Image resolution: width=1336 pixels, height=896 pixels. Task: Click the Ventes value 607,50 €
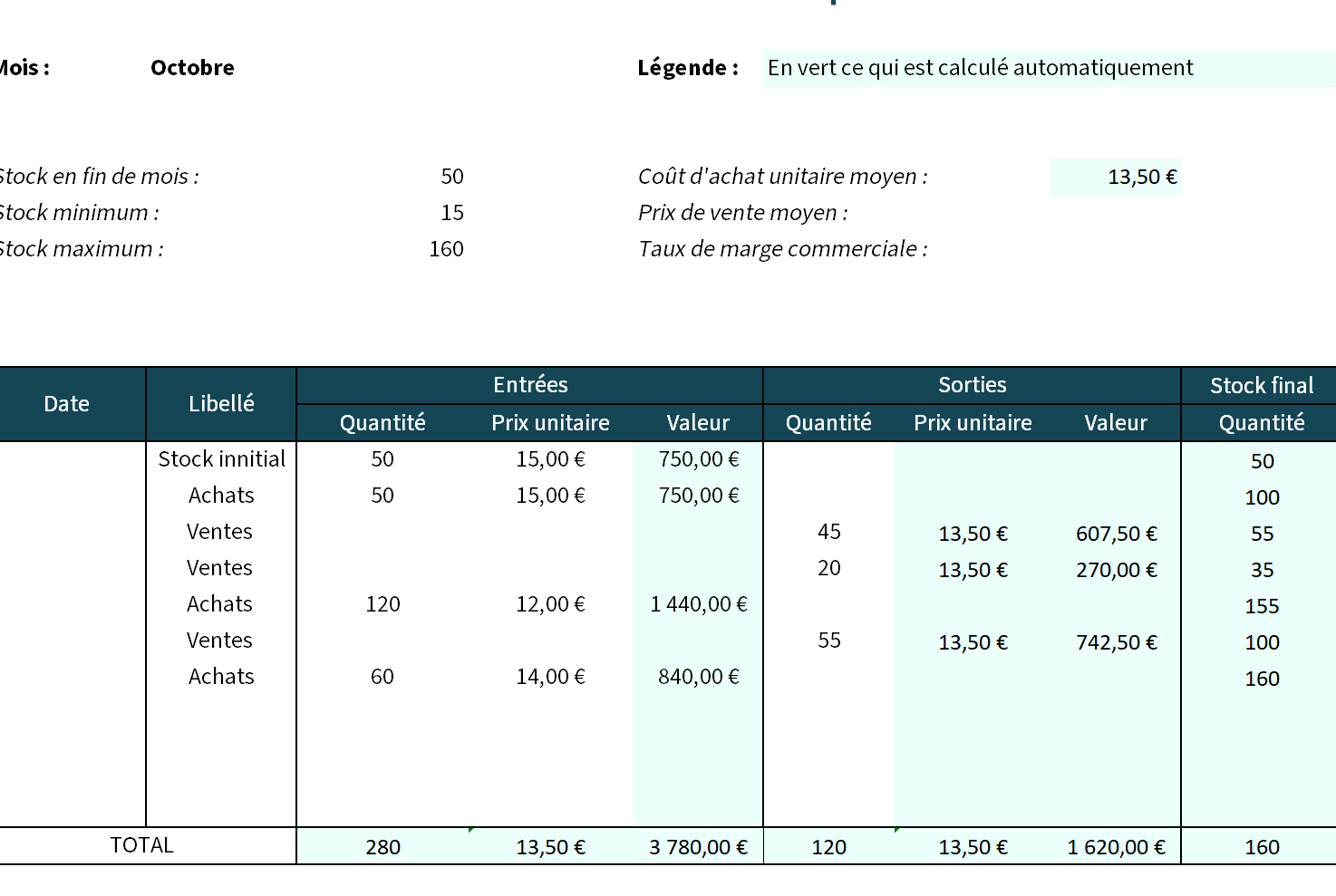[1116, 534]
